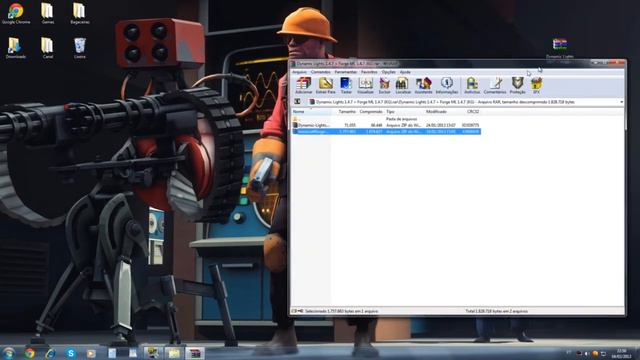This screenshot has height=360, width=640.
Task: Click the highlighted selected zip file row
Action: [x=386, y=131]
